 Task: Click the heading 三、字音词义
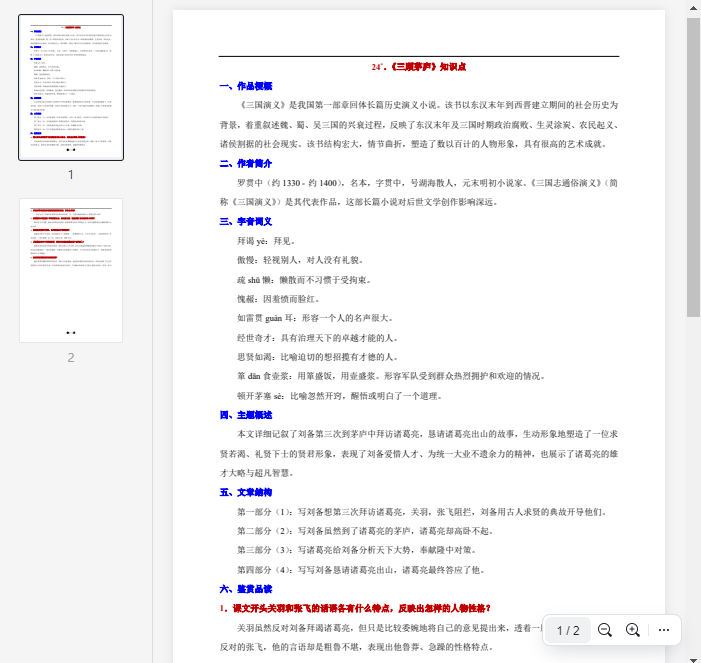tap(245, 222)
